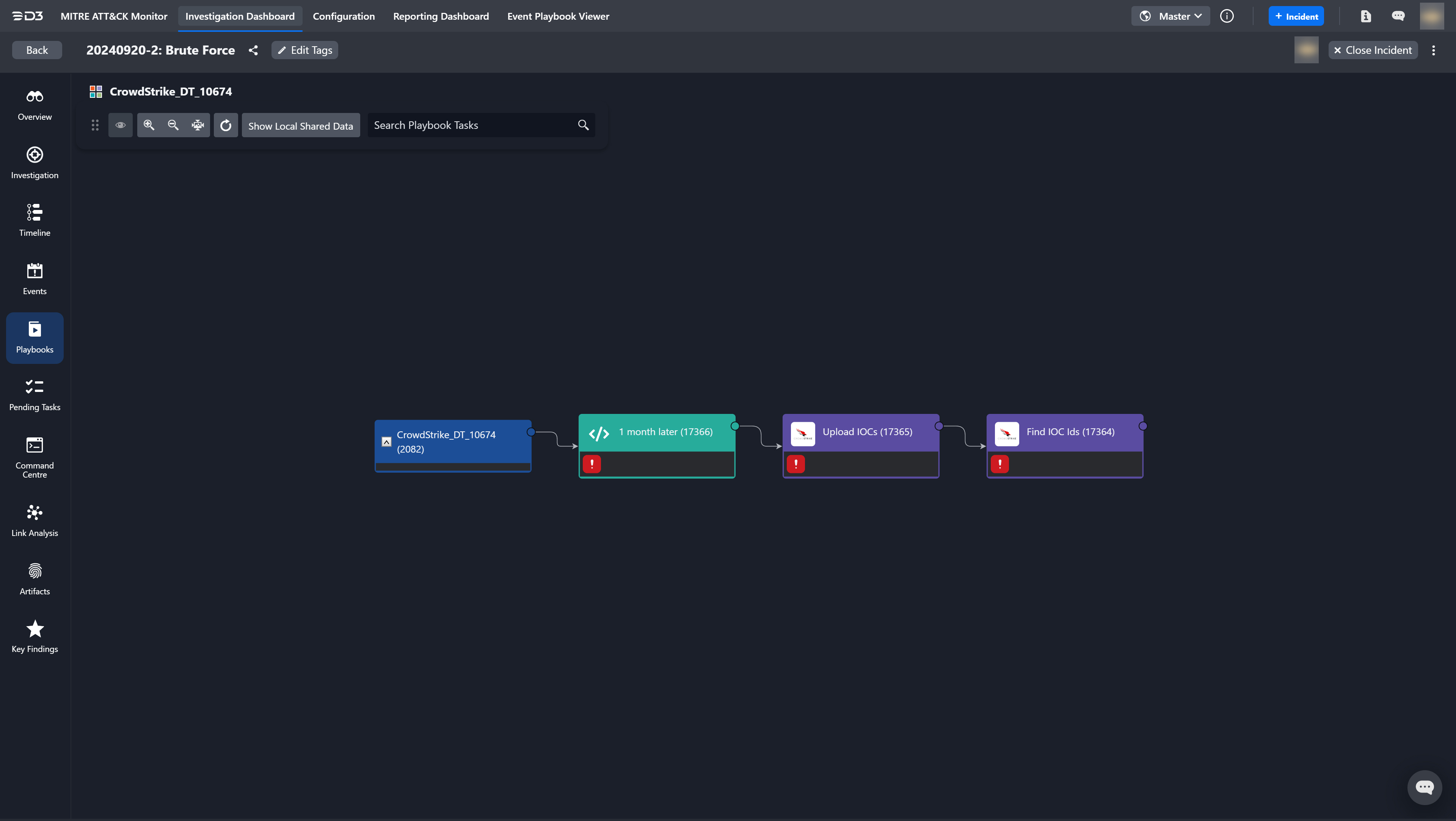
Task: Collapse the CrowdStrike_DT_10674 (2082) node
Action: pyautogui.click(x=387, y=442)
